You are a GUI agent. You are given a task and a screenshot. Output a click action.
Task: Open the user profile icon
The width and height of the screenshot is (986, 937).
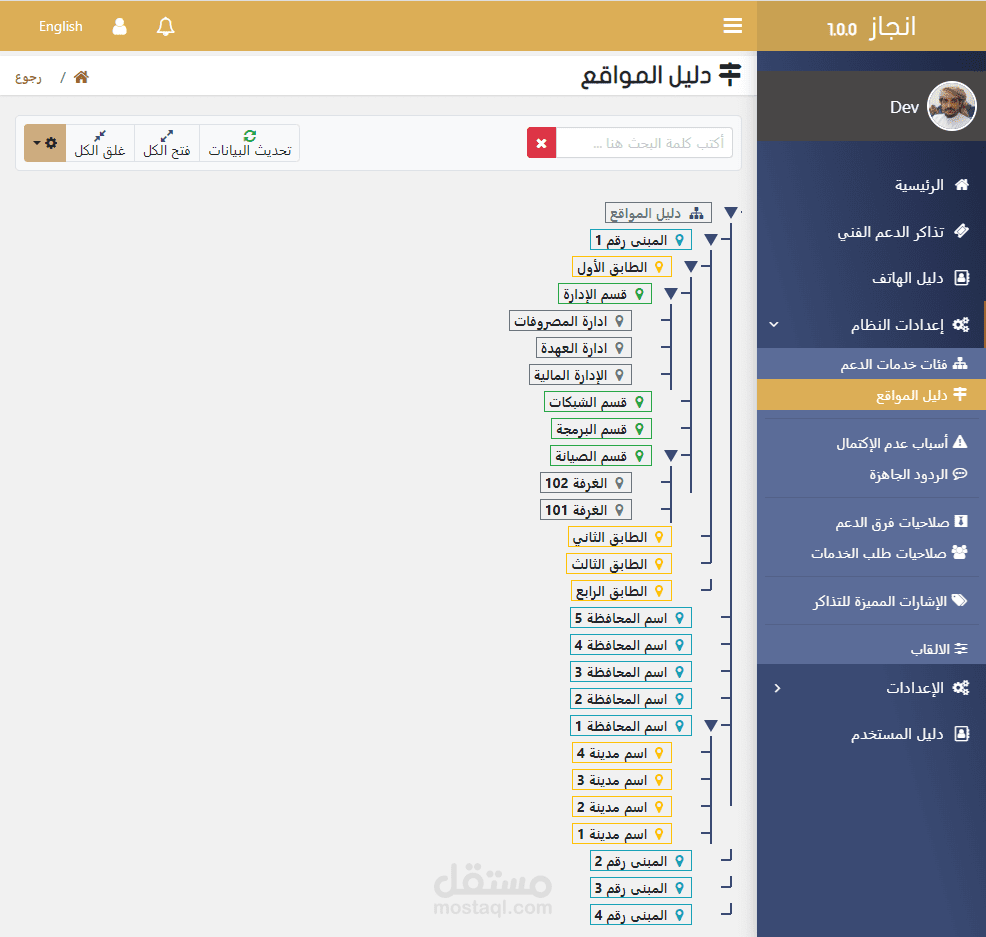point(120,27)
